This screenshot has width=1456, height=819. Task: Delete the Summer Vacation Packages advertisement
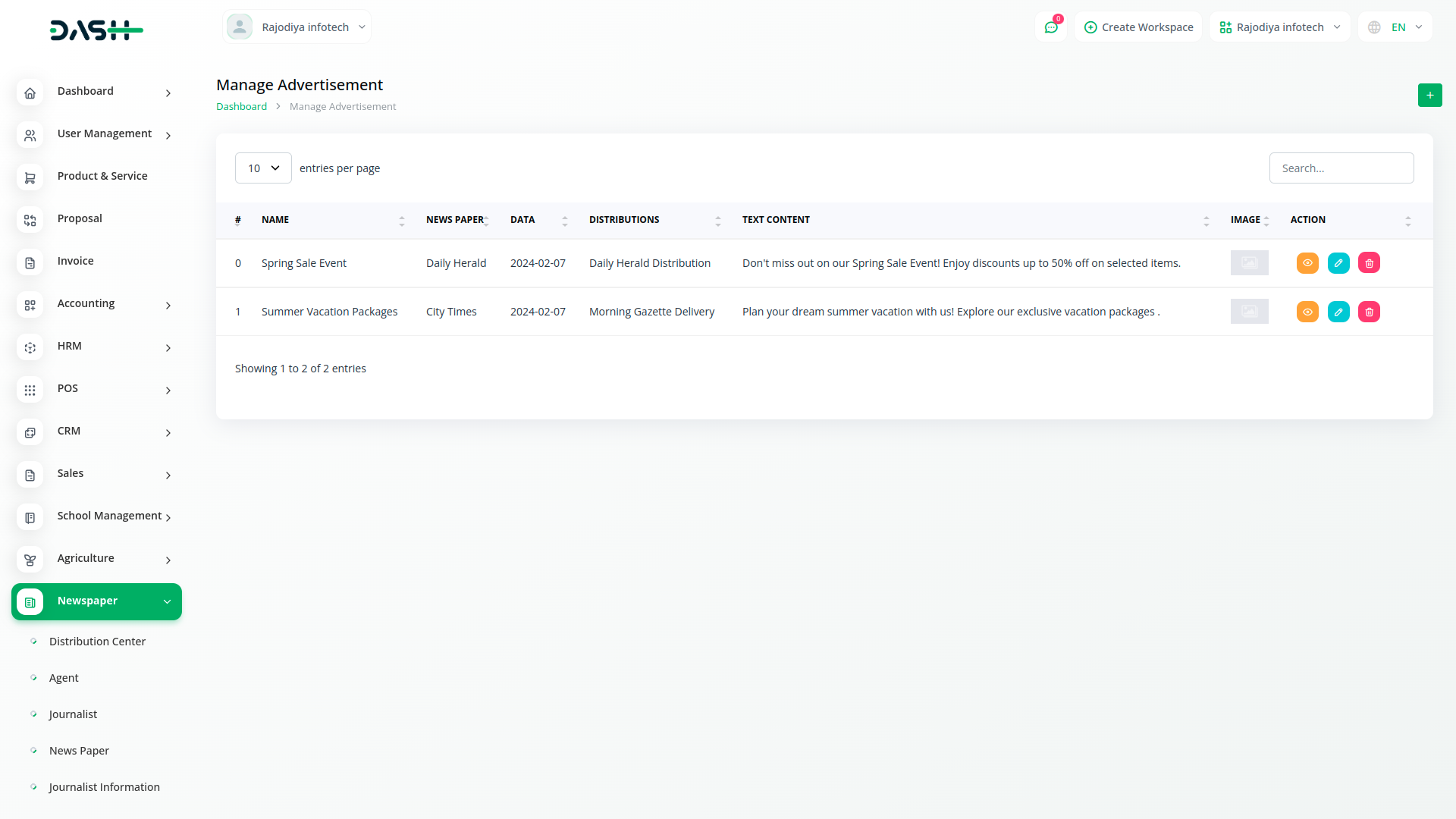(1369, 312)
